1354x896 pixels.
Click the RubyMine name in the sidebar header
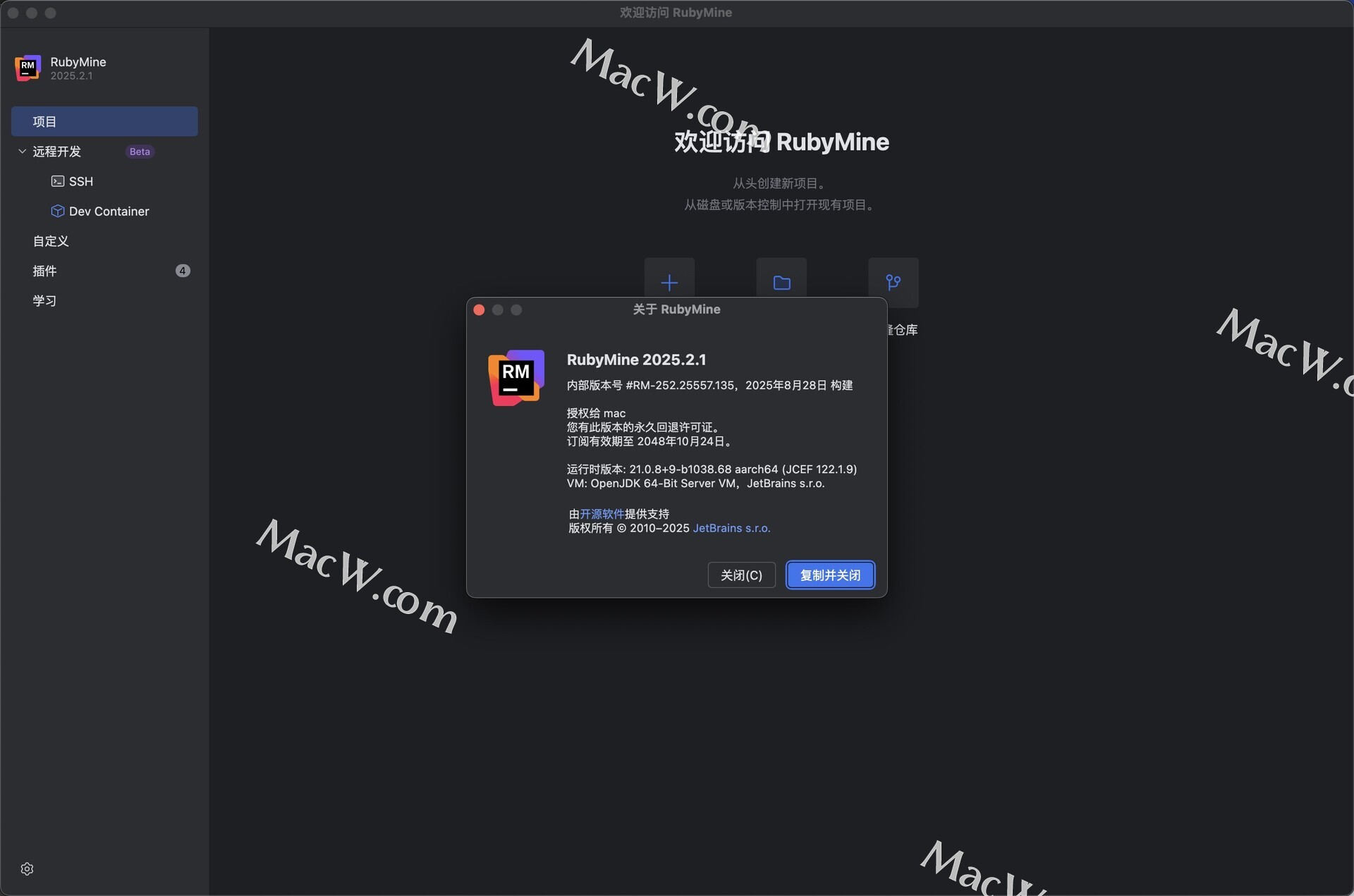tap(78, 62)
